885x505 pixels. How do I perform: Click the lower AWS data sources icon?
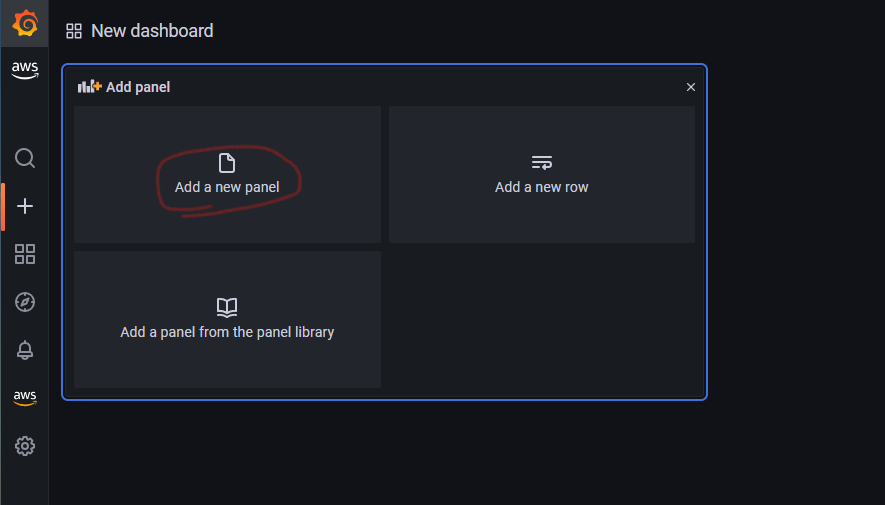point(25,398)
